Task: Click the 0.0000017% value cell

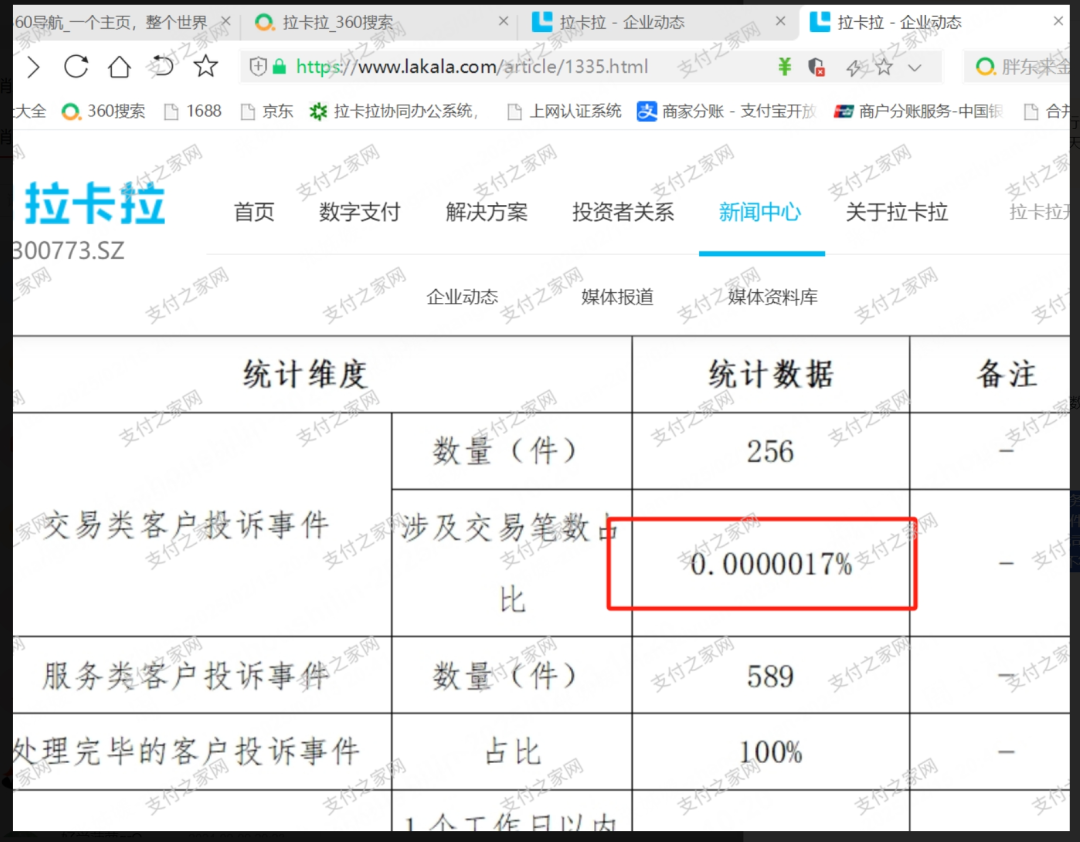Action: click(x=771, y=564)
